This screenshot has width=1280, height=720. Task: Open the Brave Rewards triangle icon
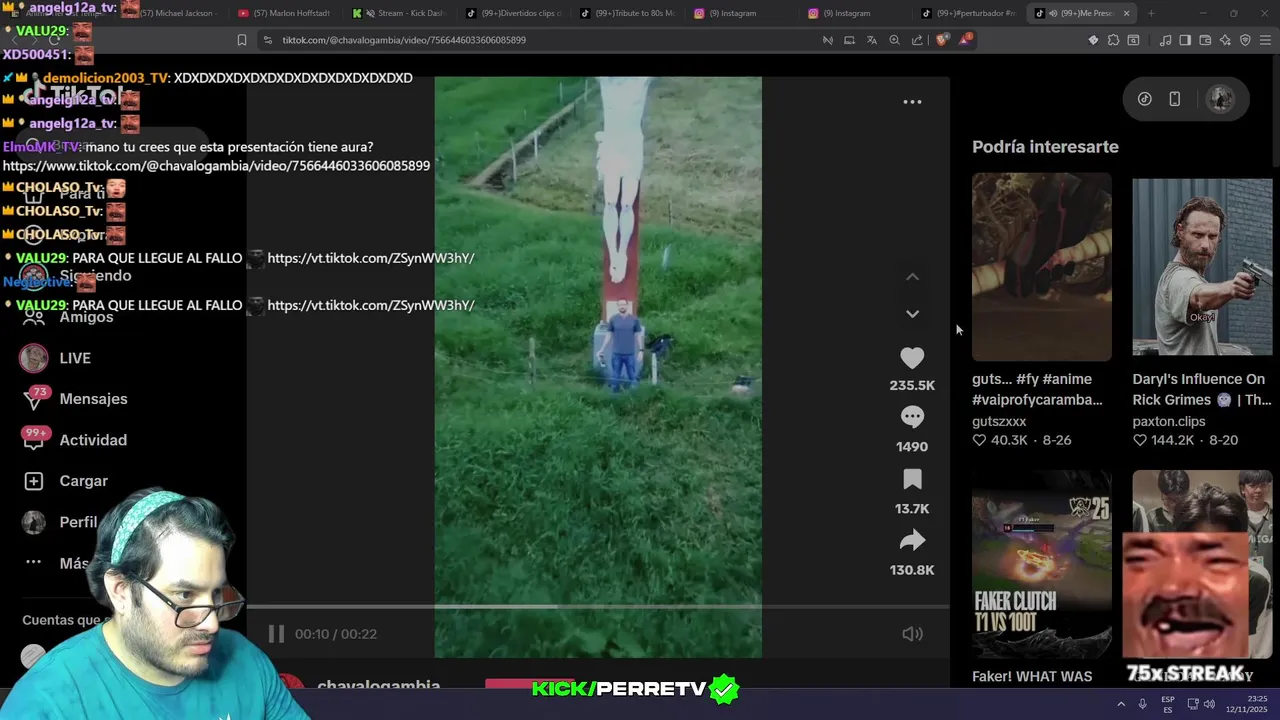(x=965, y=40)
